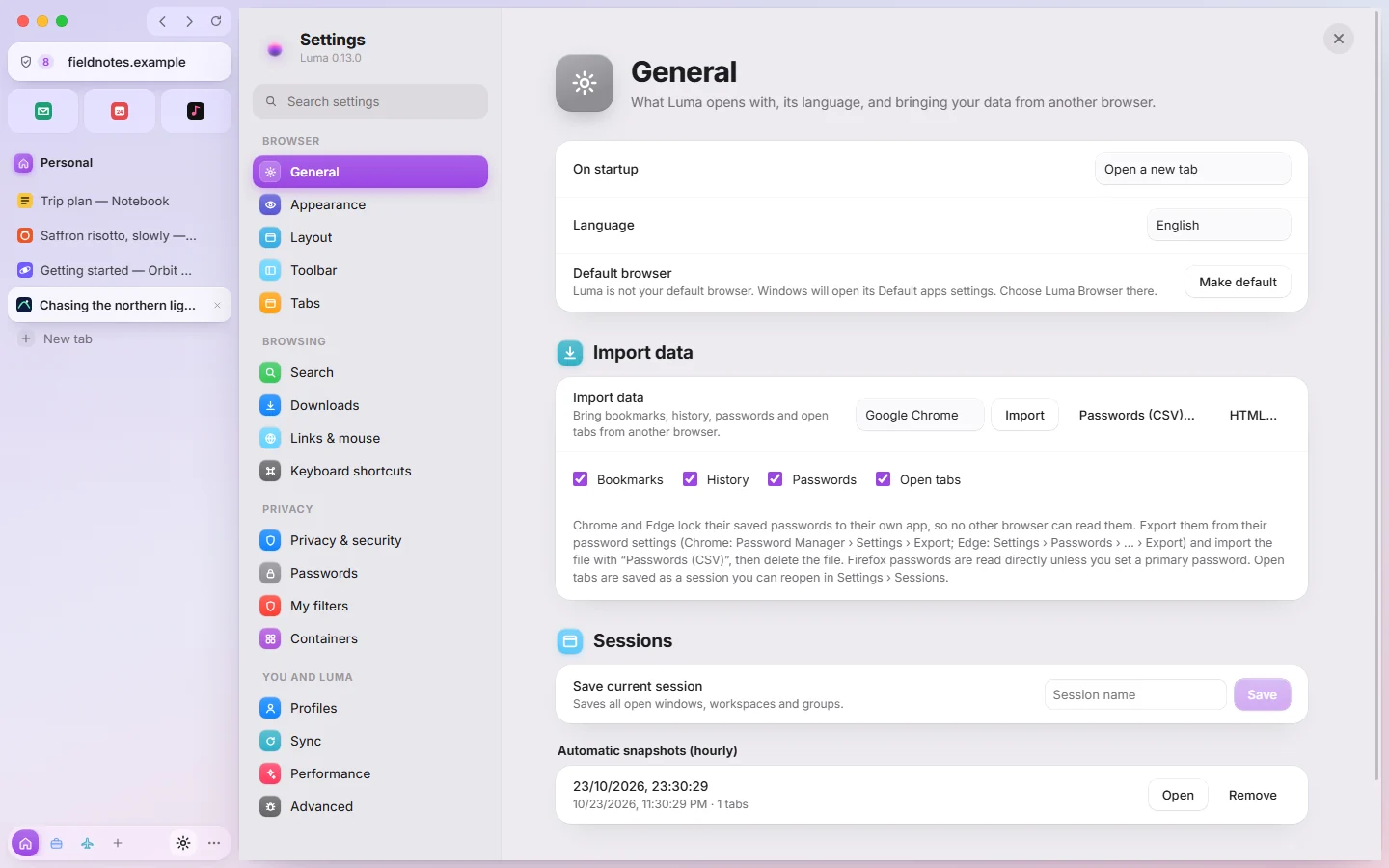
Task: Import from Passwords (CSV) file
Action: (1136, 415)
